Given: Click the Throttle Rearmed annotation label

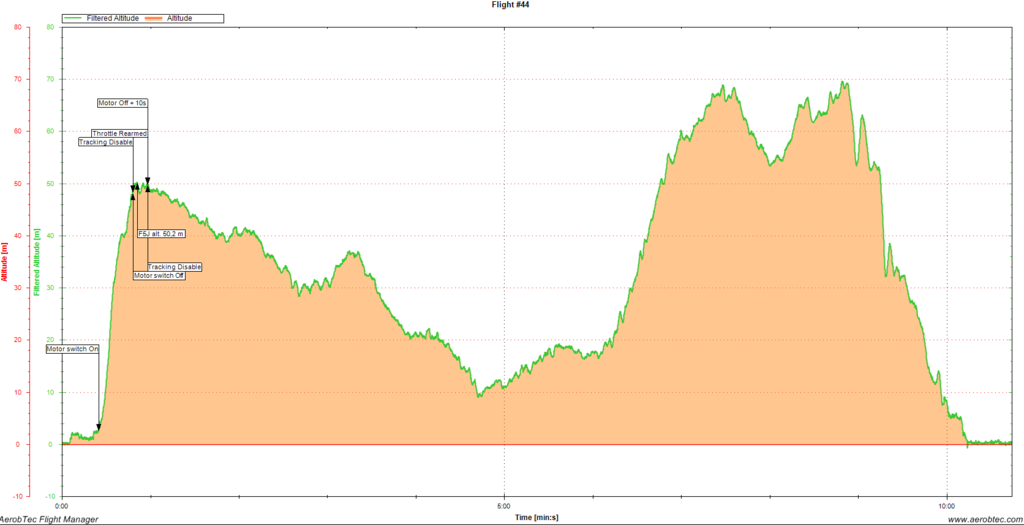Looking at the screenshot, I should pos(119,133).
